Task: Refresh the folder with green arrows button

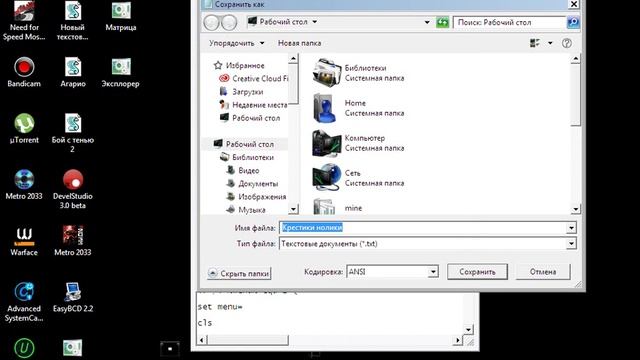Action: point(442,22)
